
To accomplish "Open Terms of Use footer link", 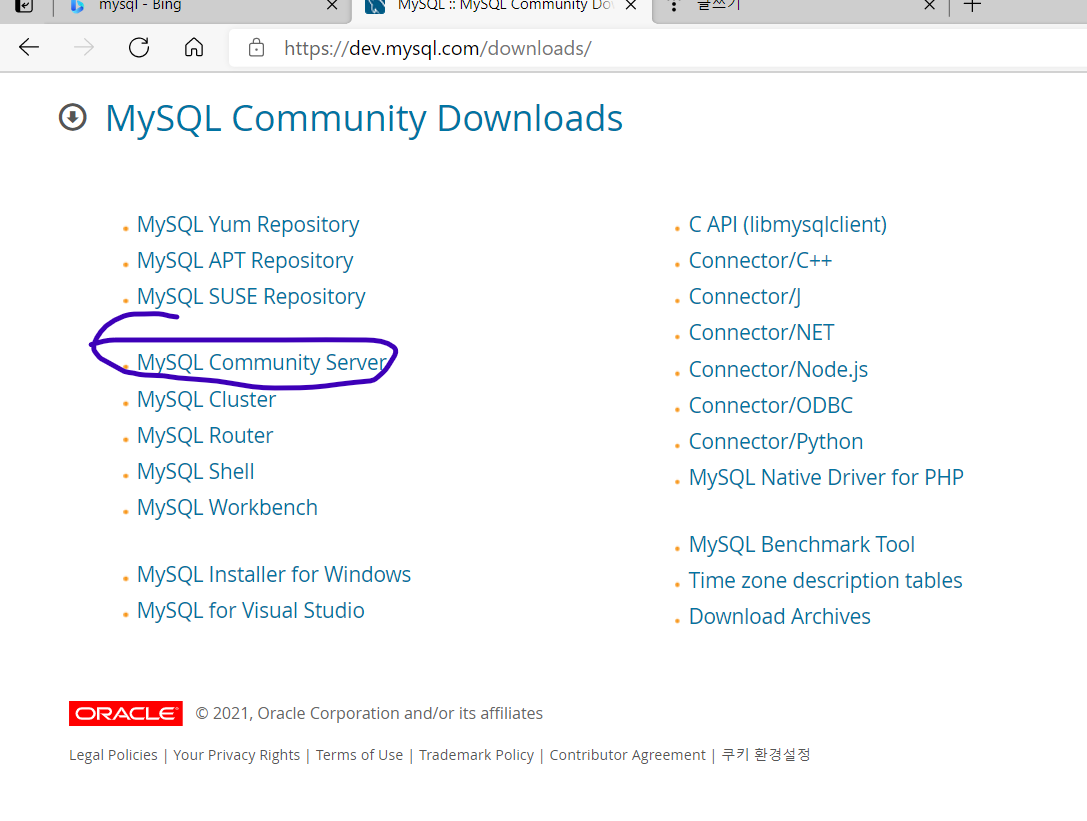I will point(359,755).
